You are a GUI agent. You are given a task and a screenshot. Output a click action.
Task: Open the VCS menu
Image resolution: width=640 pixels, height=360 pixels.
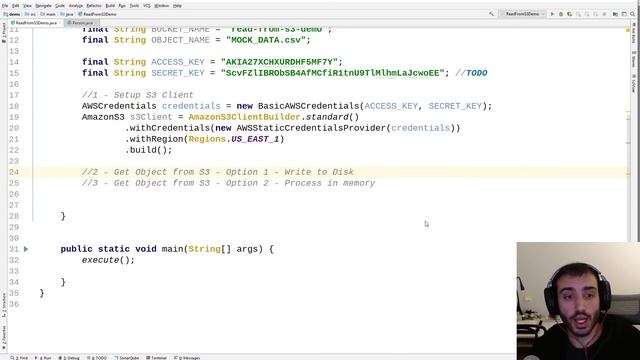(x=147, y=6)
